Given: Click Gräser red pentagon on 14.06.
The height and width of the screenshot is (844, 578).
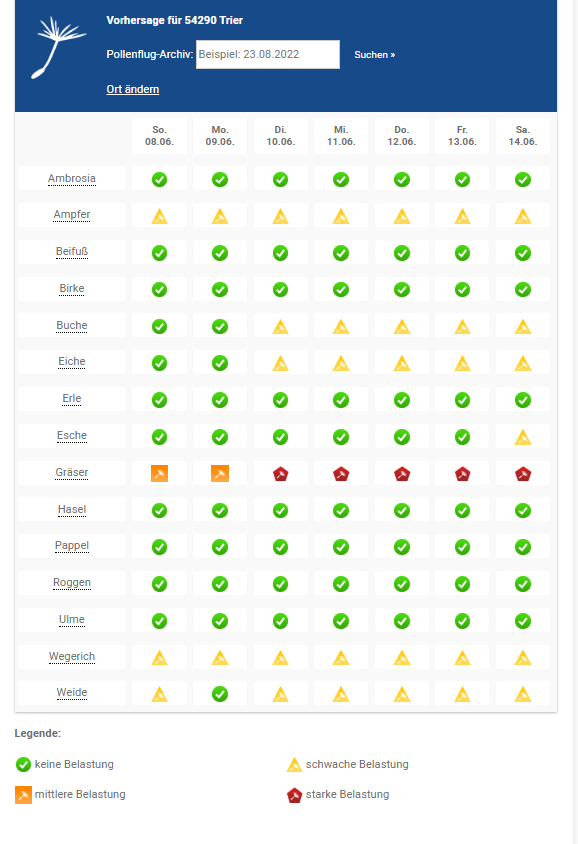Looking at the screenshot, I should pyautogui.click(x=523, y=474).
